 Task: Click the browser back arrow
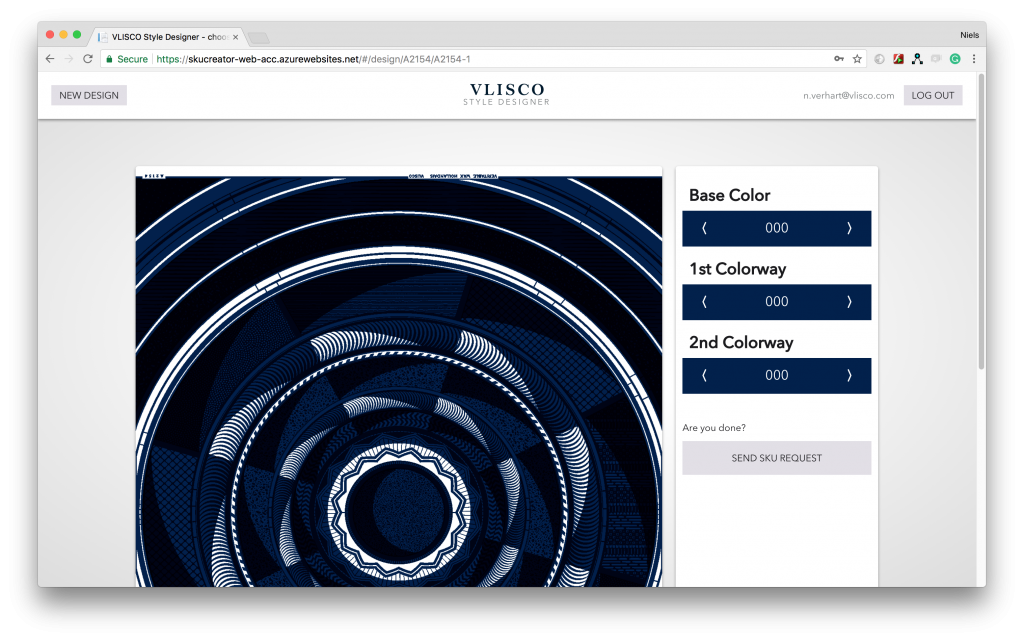tap(50, 59)
